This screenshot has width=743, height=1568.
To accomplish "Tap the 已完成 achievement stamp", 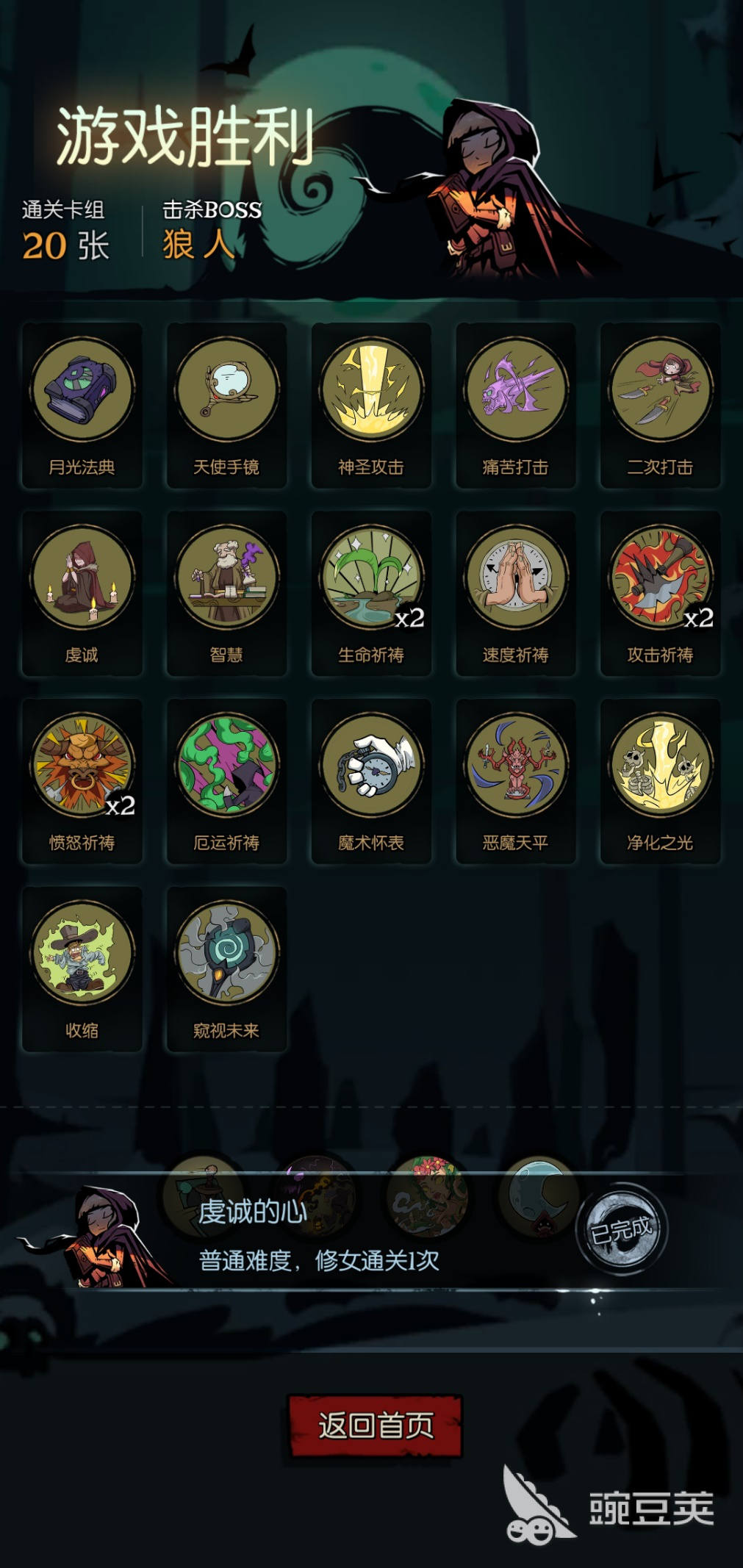I will [x=622, y=1229].
